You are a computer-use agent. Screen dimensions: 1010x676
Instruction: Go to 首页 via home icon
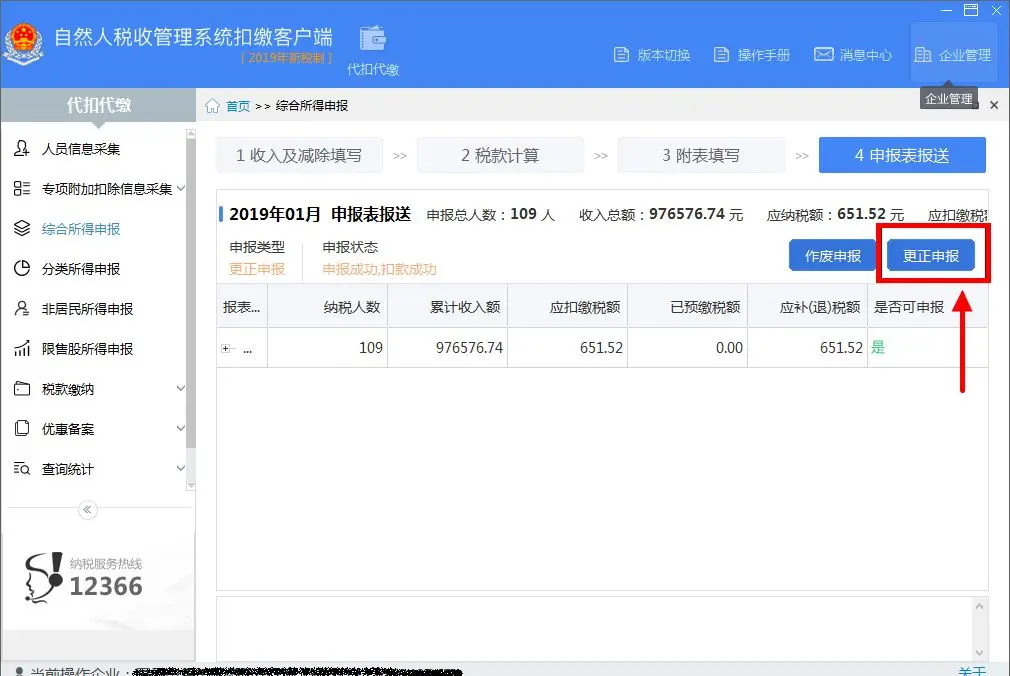click(x=213, y=106)
